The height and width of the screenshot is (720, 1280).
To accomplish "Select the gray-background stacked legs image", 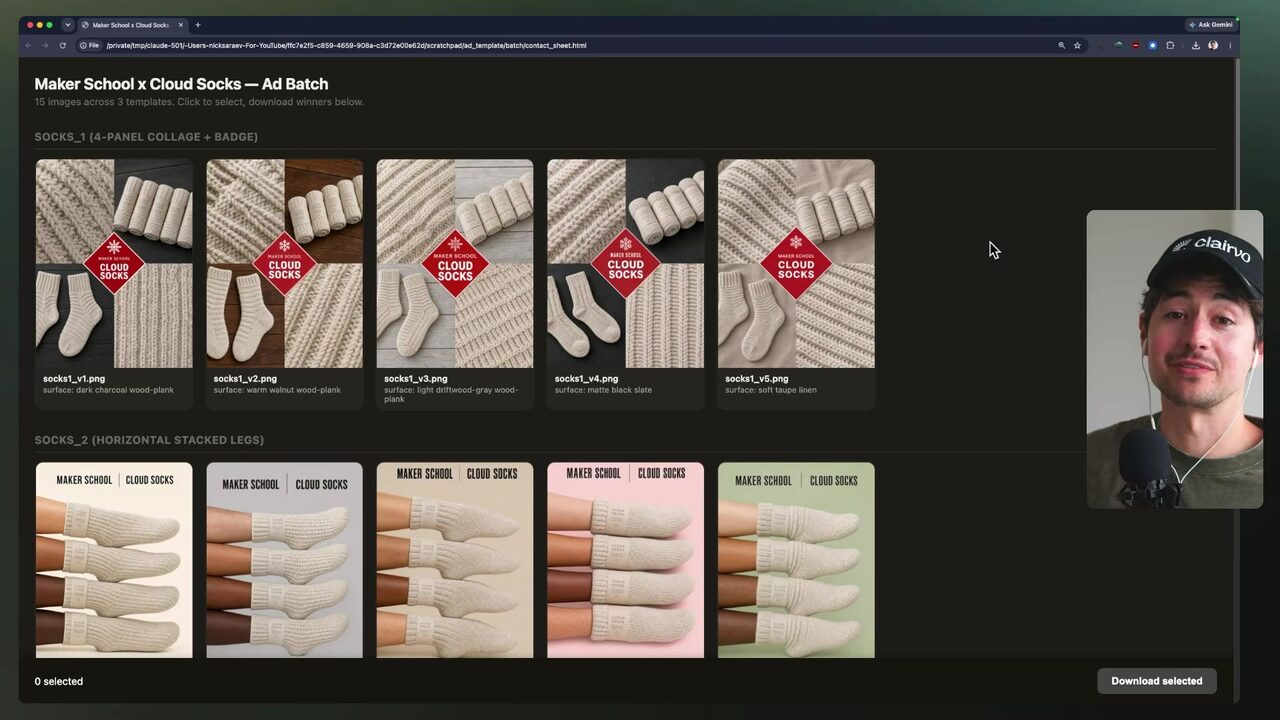I will pyautogui.click(x=285, y=560).
